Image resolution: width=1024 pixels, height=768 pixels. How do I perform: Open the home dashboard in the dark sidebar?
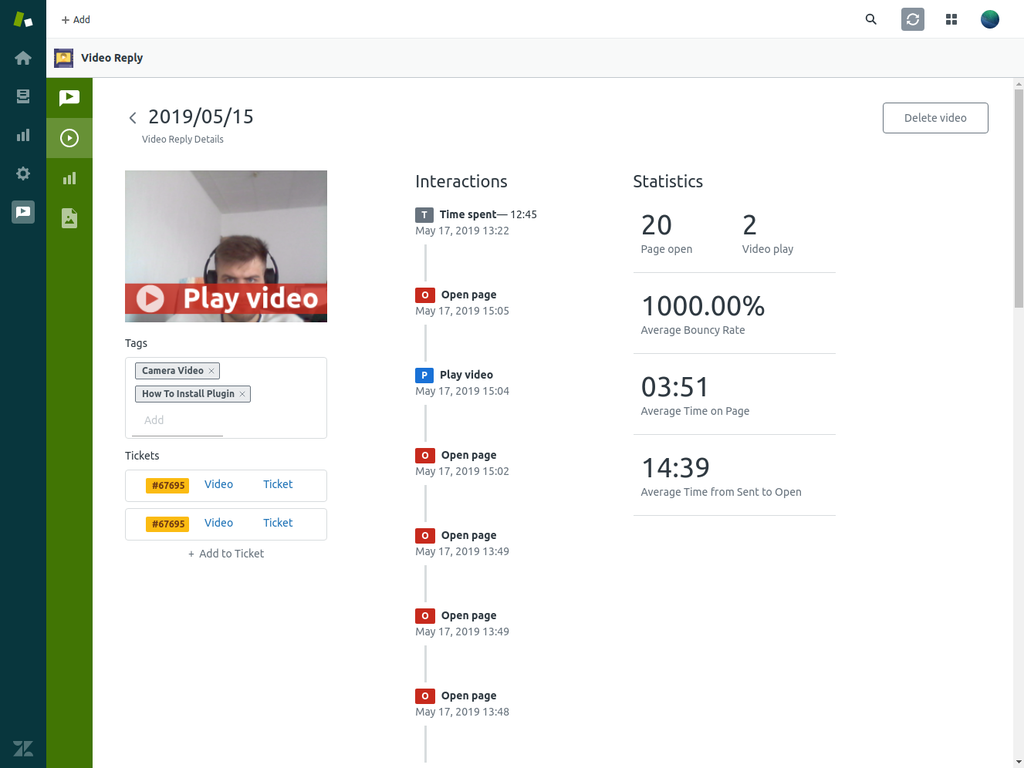click(22, 57)
